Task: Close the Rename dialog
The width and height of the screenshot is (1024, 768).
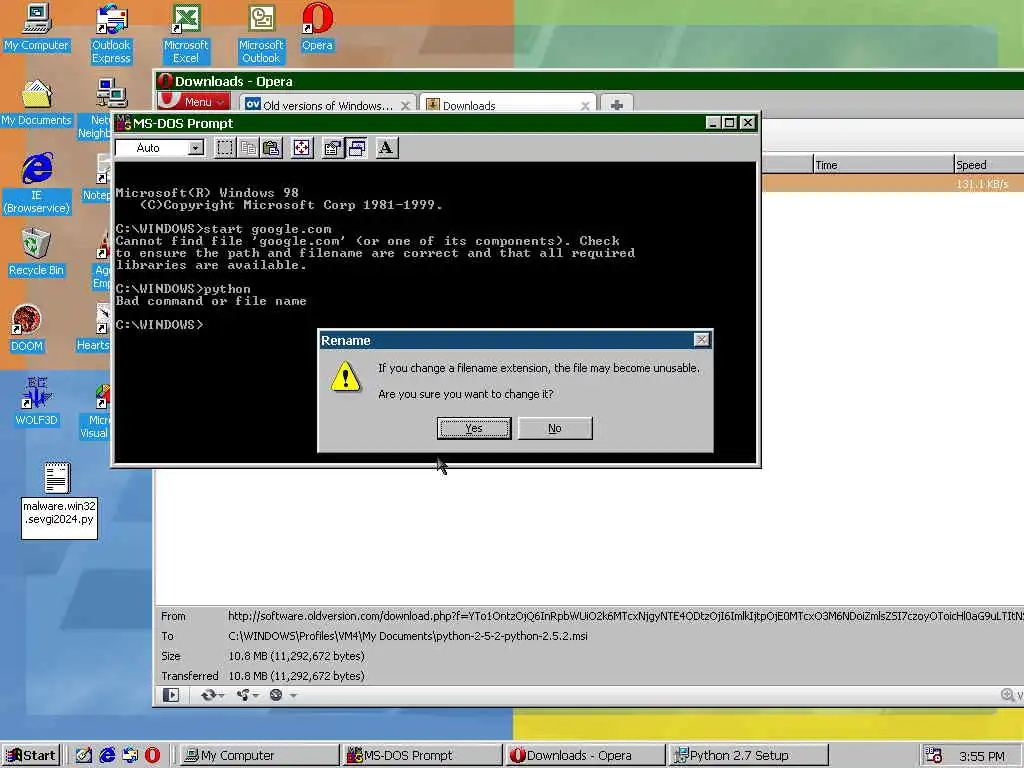Action: [x=701, y=340]
